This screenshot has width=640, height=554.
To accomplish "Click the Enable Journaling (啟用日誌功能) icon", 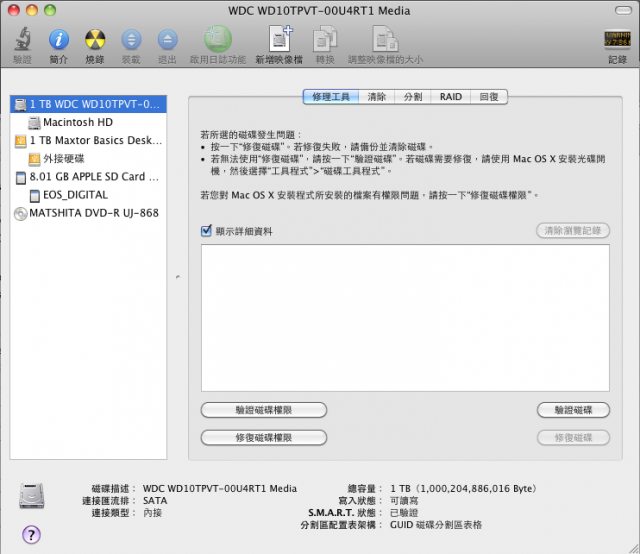I will 218,39.
